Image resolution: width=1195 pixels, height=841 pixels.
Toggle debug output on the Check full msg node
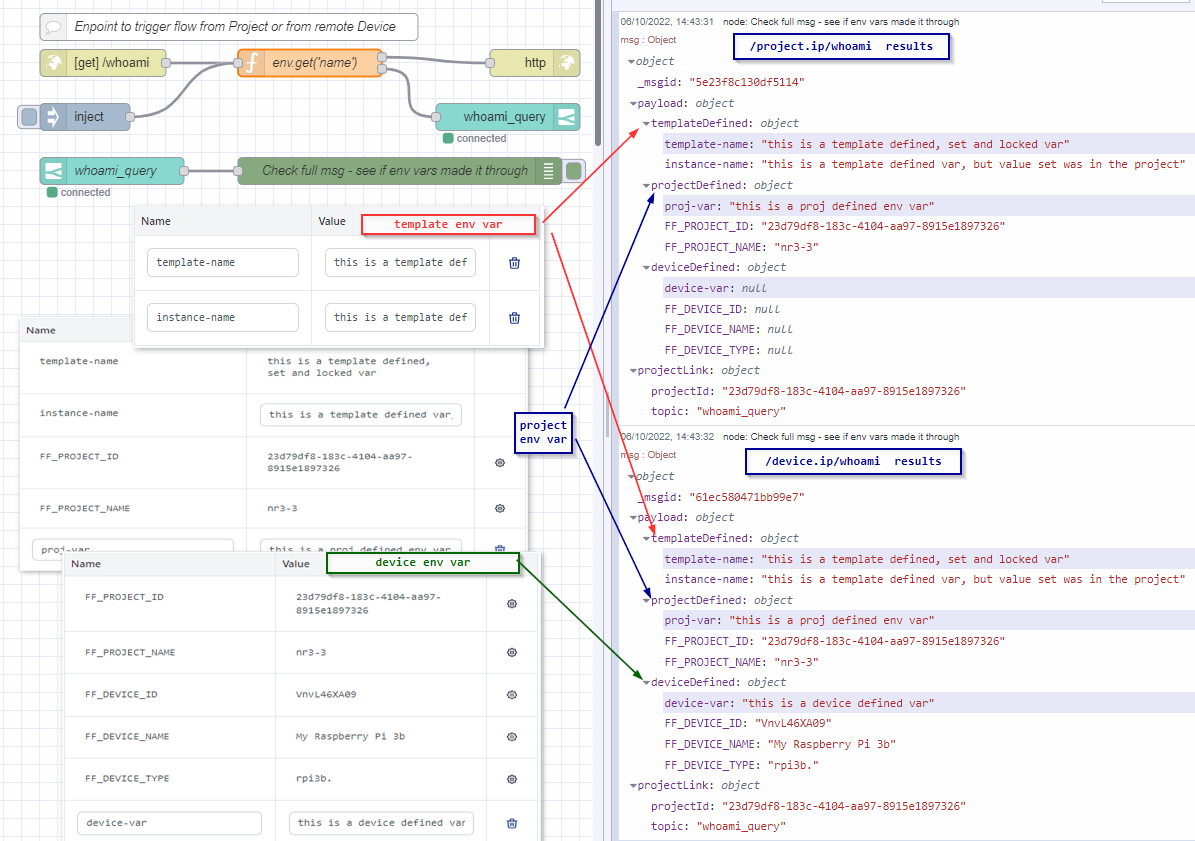pos(572,170)
